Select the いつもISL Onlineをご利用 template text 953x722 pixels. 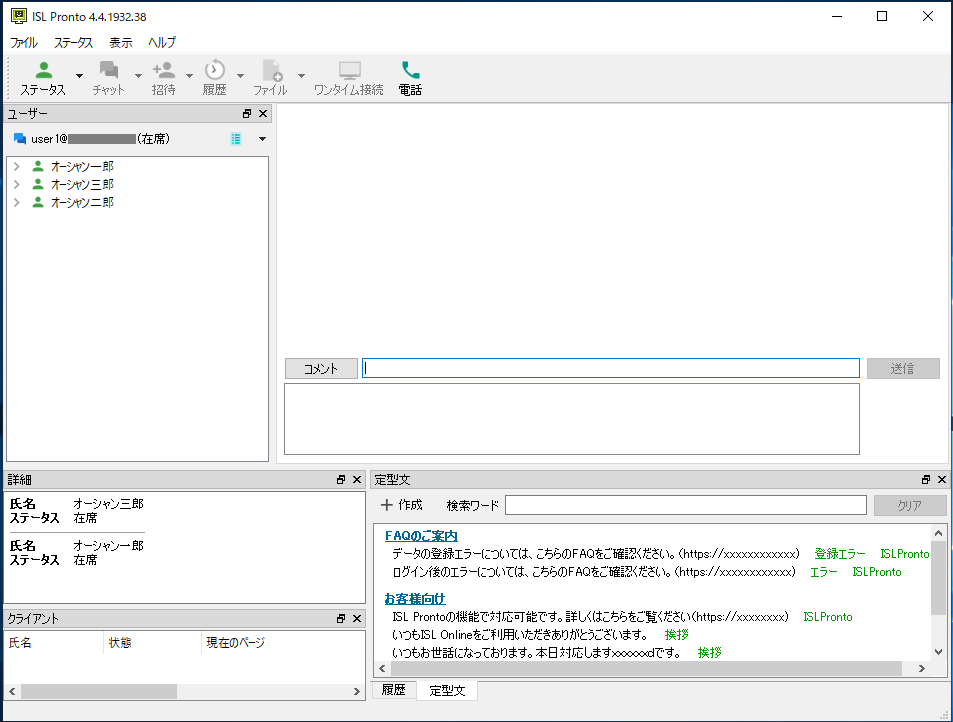coord(520,635)
